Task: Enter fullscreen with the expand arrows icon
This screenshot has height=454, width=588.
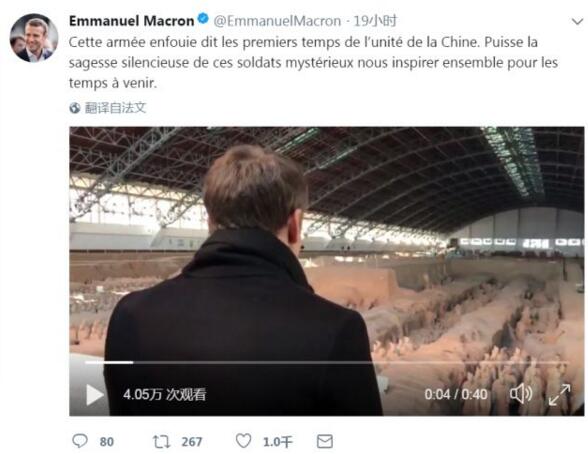Action: [x=560, y=394]
